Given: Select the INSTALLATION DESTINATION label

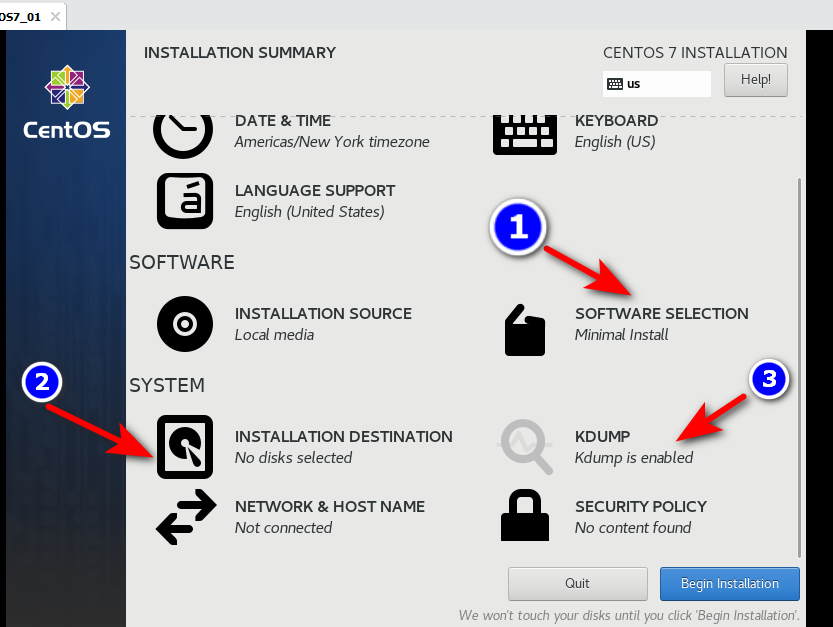Looking at the screenshot, I should (x=344, y=437).
